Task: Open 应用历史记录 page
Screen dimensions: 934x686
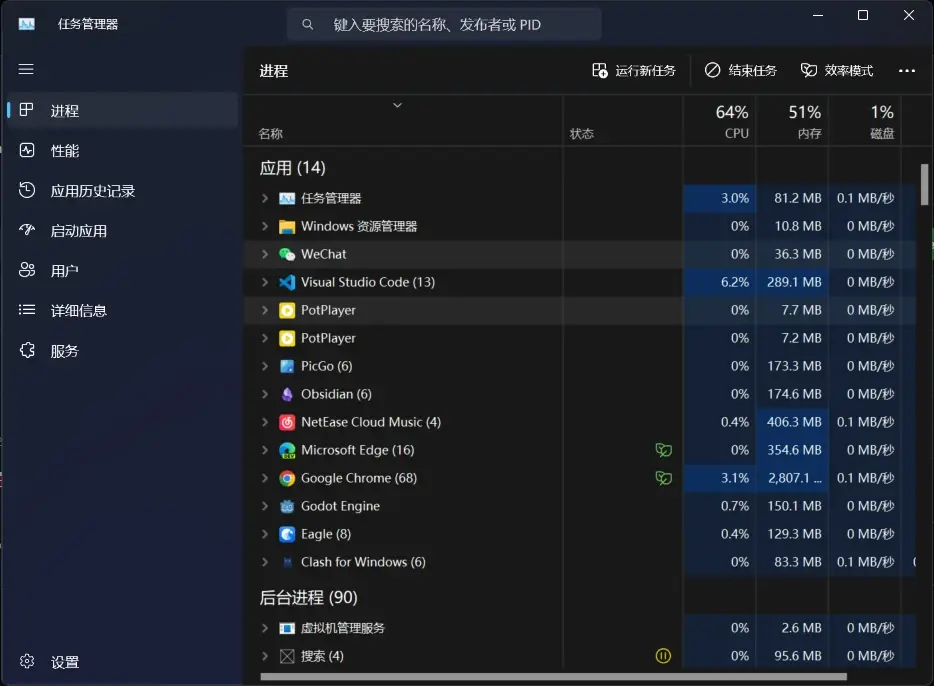Action: tap(122, 191)
